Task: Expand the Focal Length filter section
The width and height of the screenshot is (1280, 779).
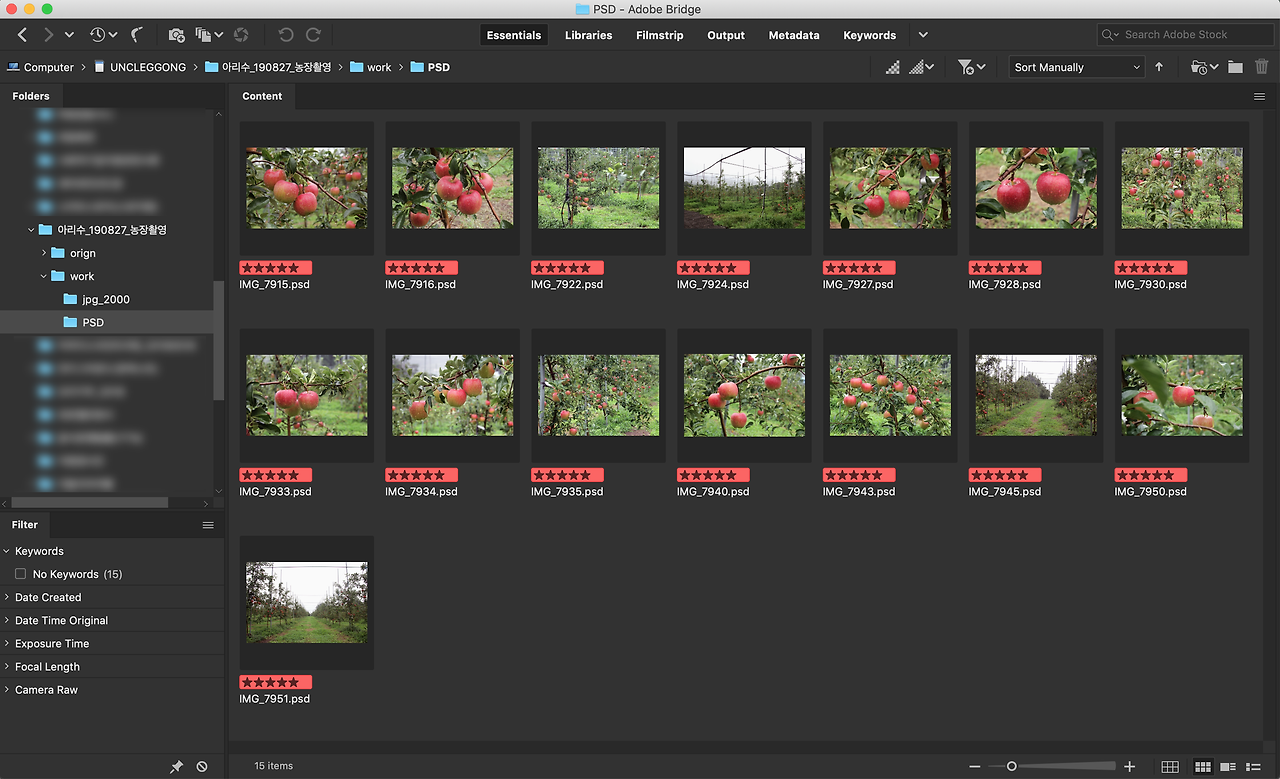Action: 7,667
